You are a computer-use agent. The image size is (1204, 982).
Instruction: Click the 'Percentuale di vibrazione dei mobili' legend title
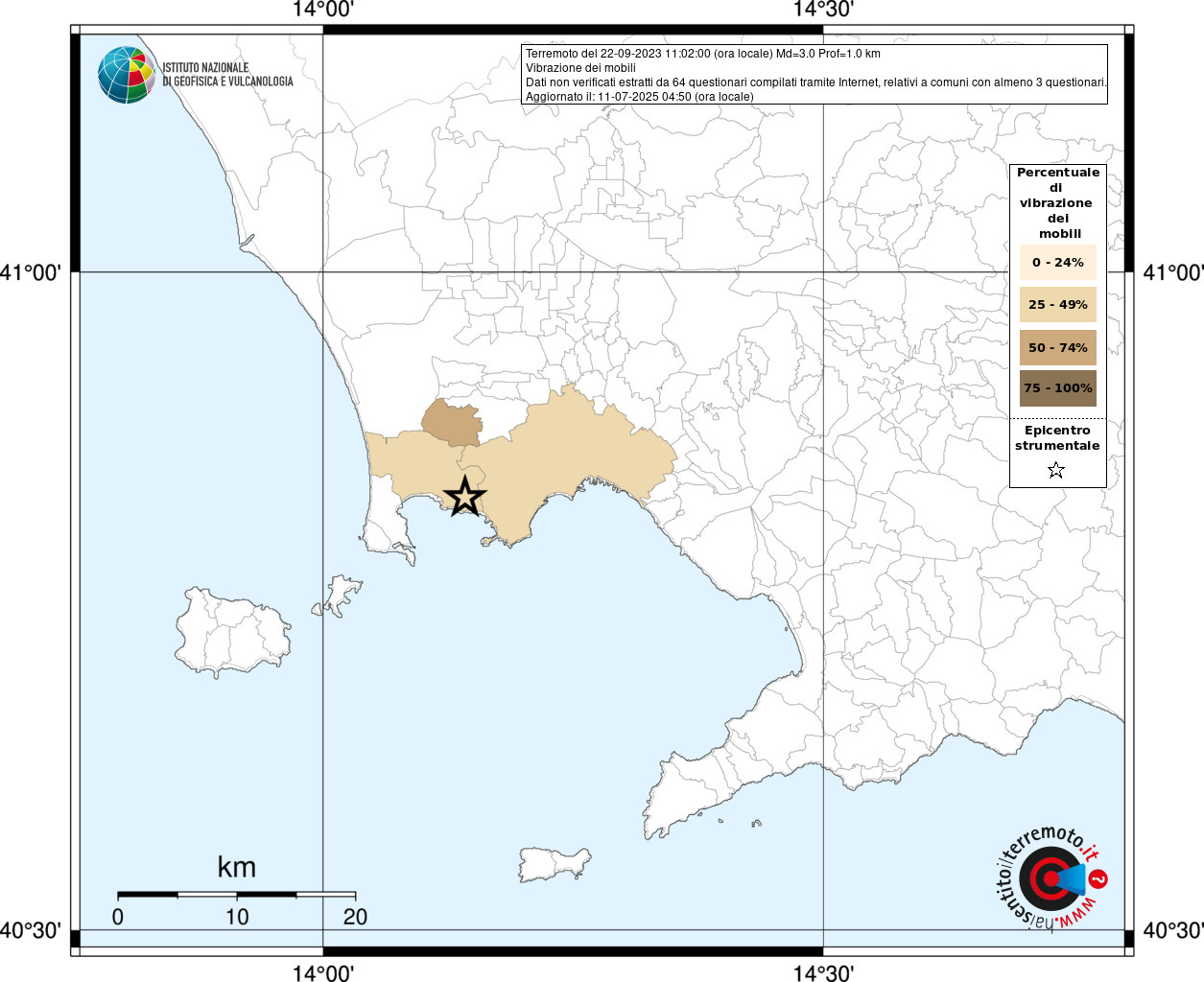tap(1057, 202)
